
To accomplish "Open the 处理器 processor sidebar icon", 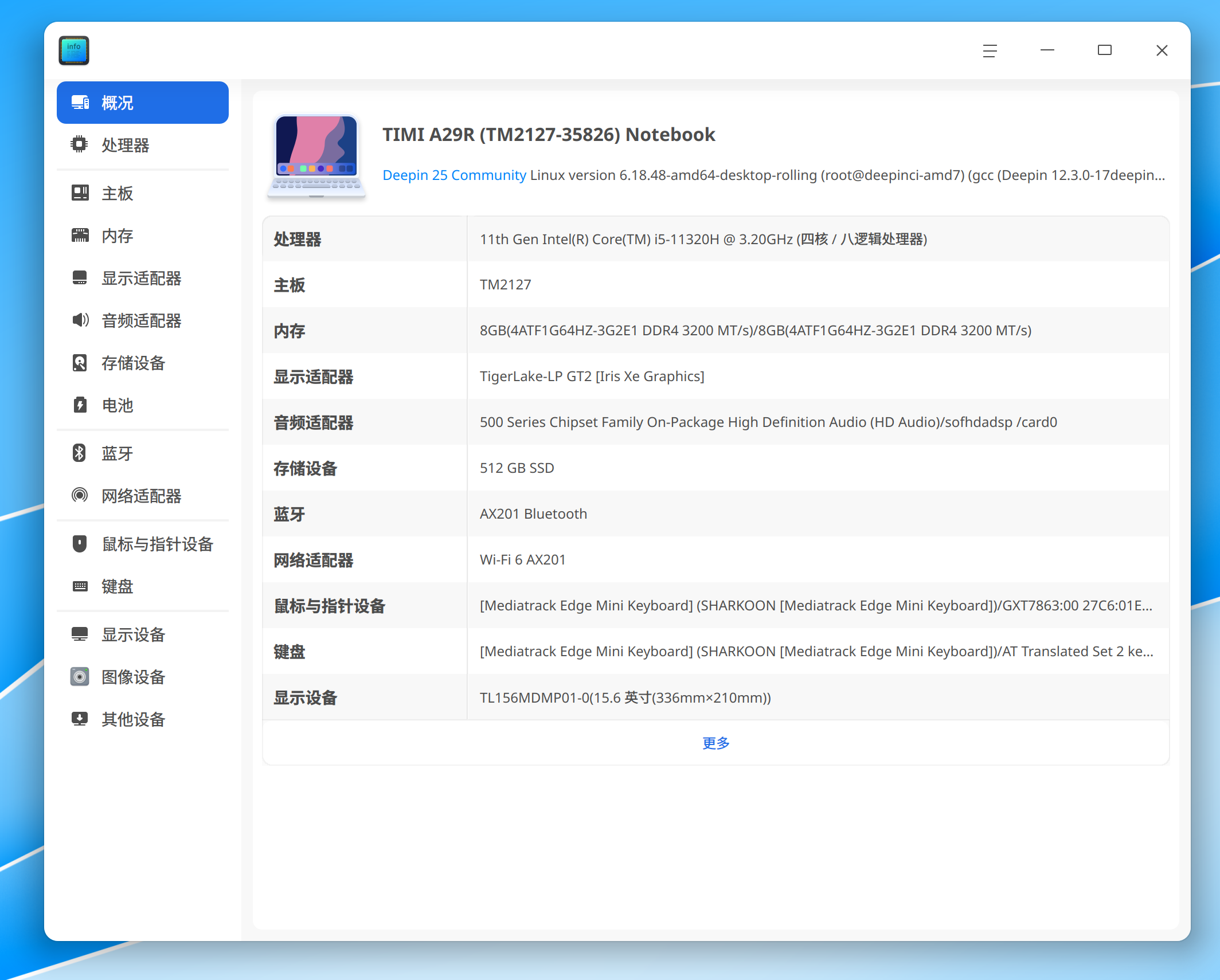I will [x=79, y=144].
